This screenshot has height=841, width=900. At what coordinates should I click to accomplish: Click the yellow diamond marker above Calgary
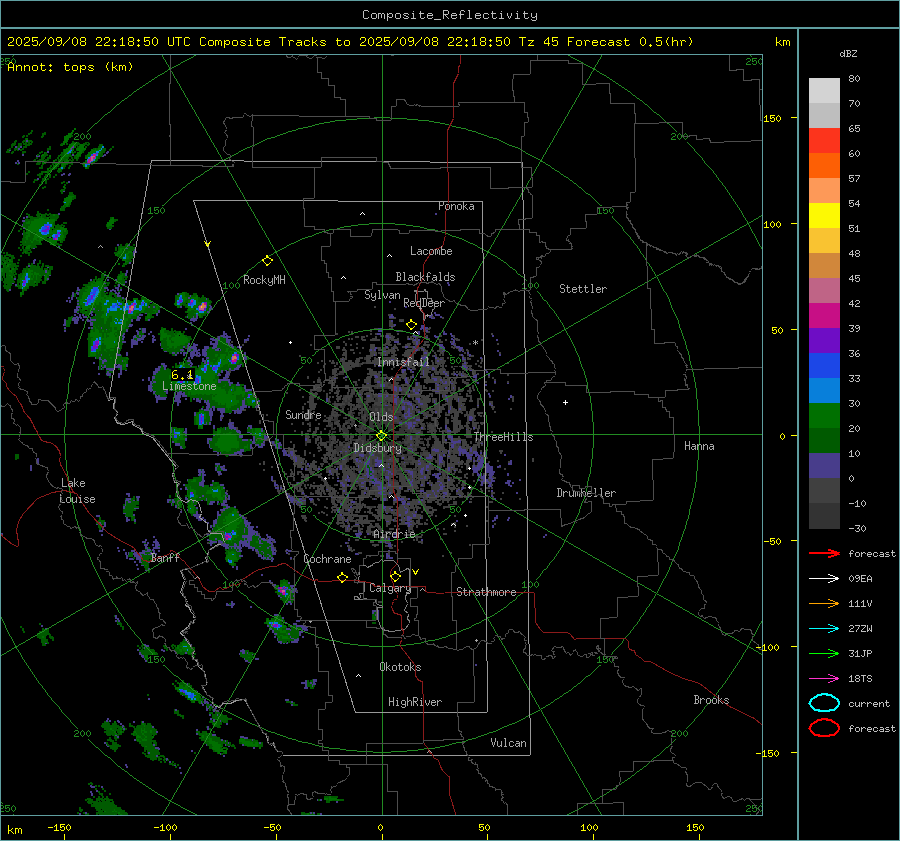pos(395,576)
